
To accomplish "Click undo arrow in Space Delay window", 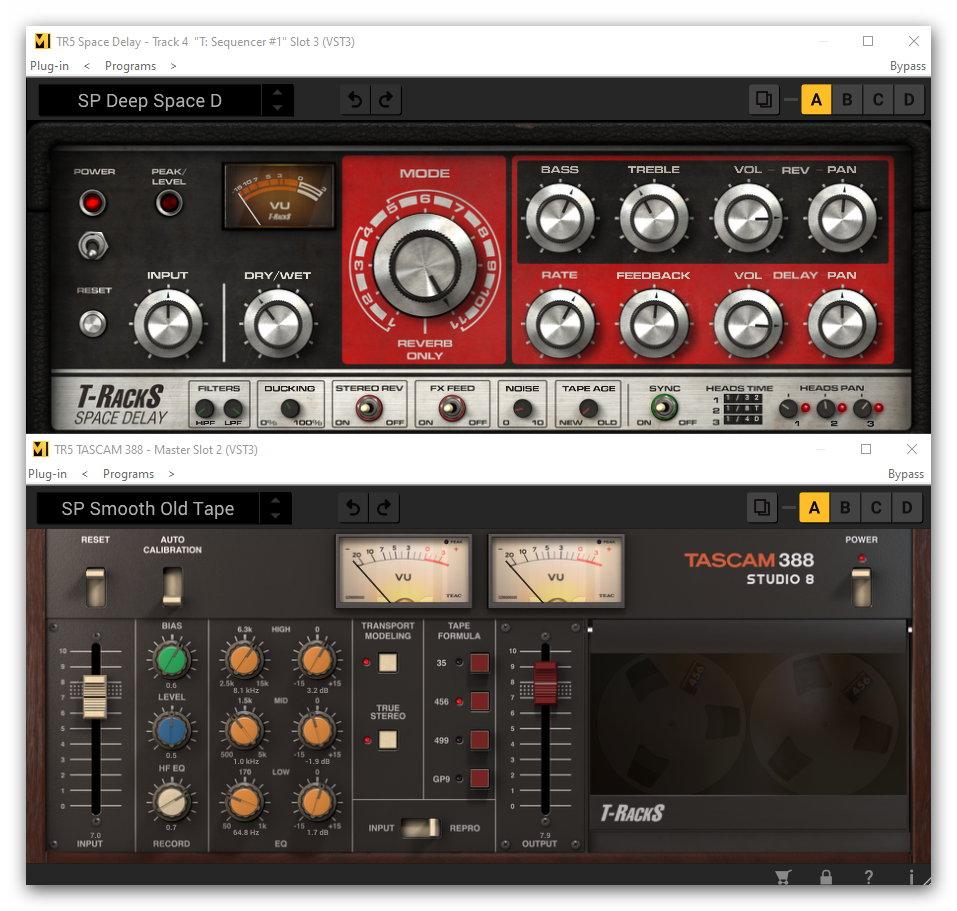I will pos(355,99).
